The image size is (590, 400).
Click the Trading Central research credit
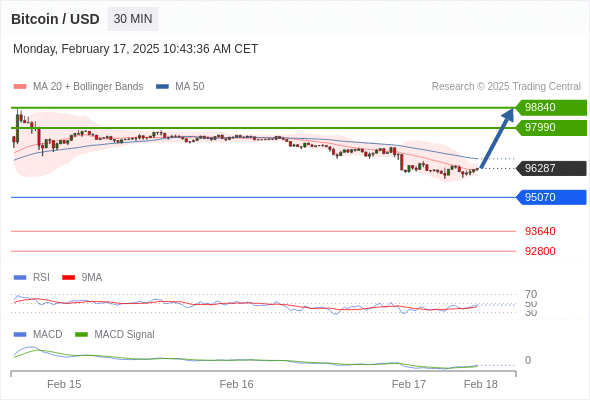click(x=506, y=87)
